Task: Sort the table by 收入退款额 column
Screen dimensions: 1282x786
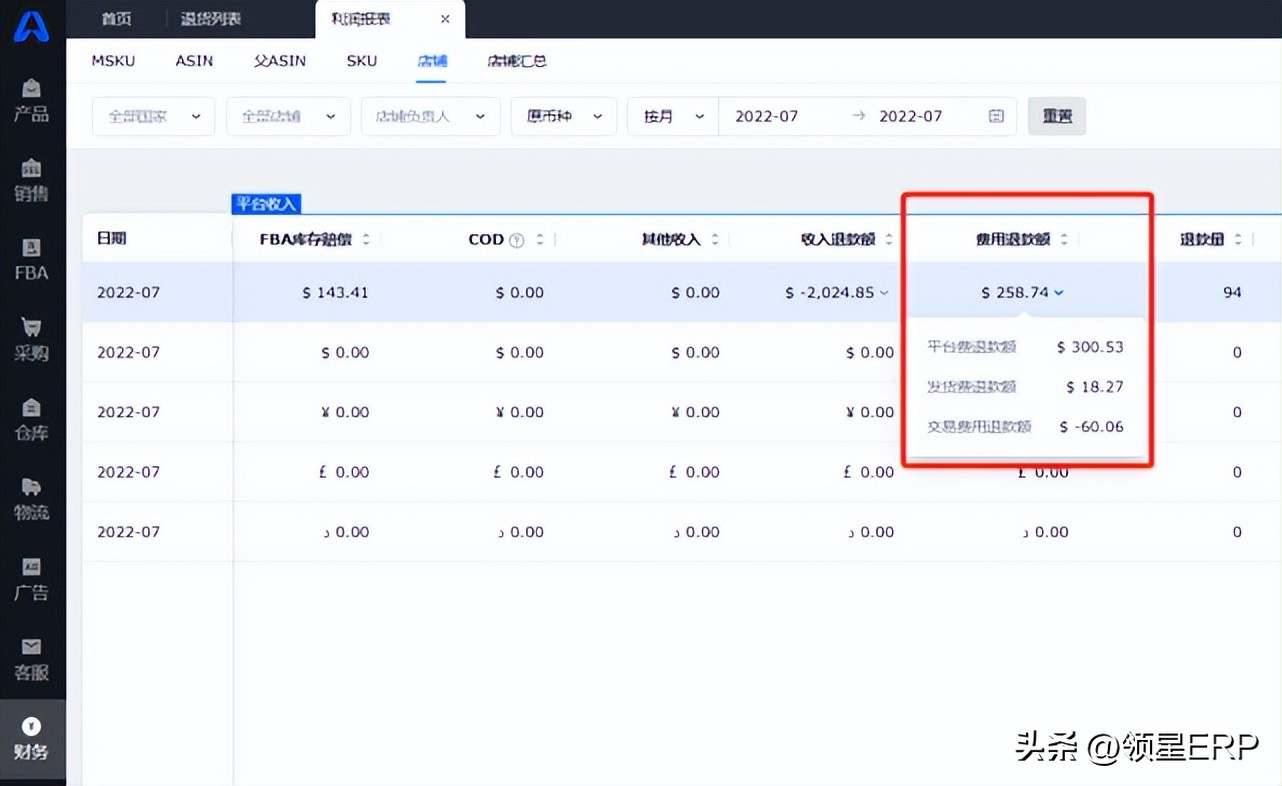Action: tap(888, 239)
